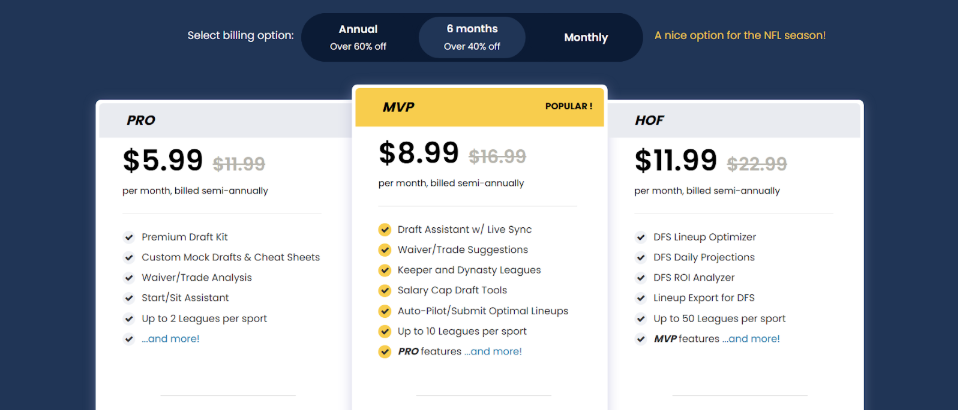Select the Monthly billing option
Screen dimensions: 958x410
[585, 37]
